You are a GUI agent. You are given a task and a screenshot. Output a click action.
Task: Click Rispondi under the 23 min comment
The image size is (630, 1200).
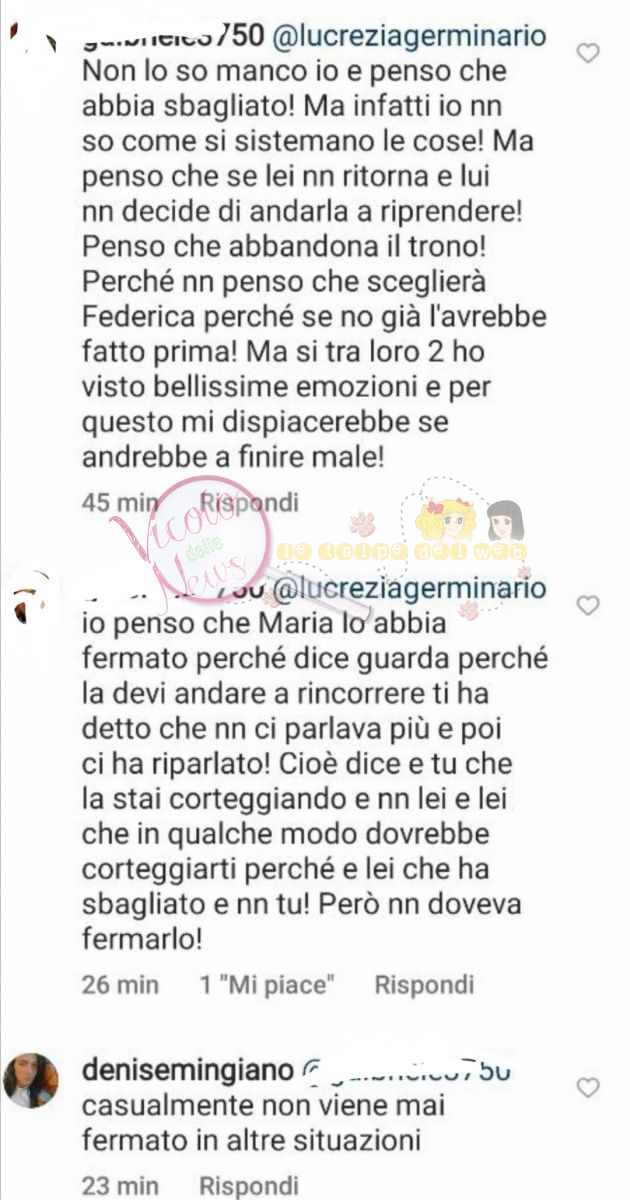250,1187
